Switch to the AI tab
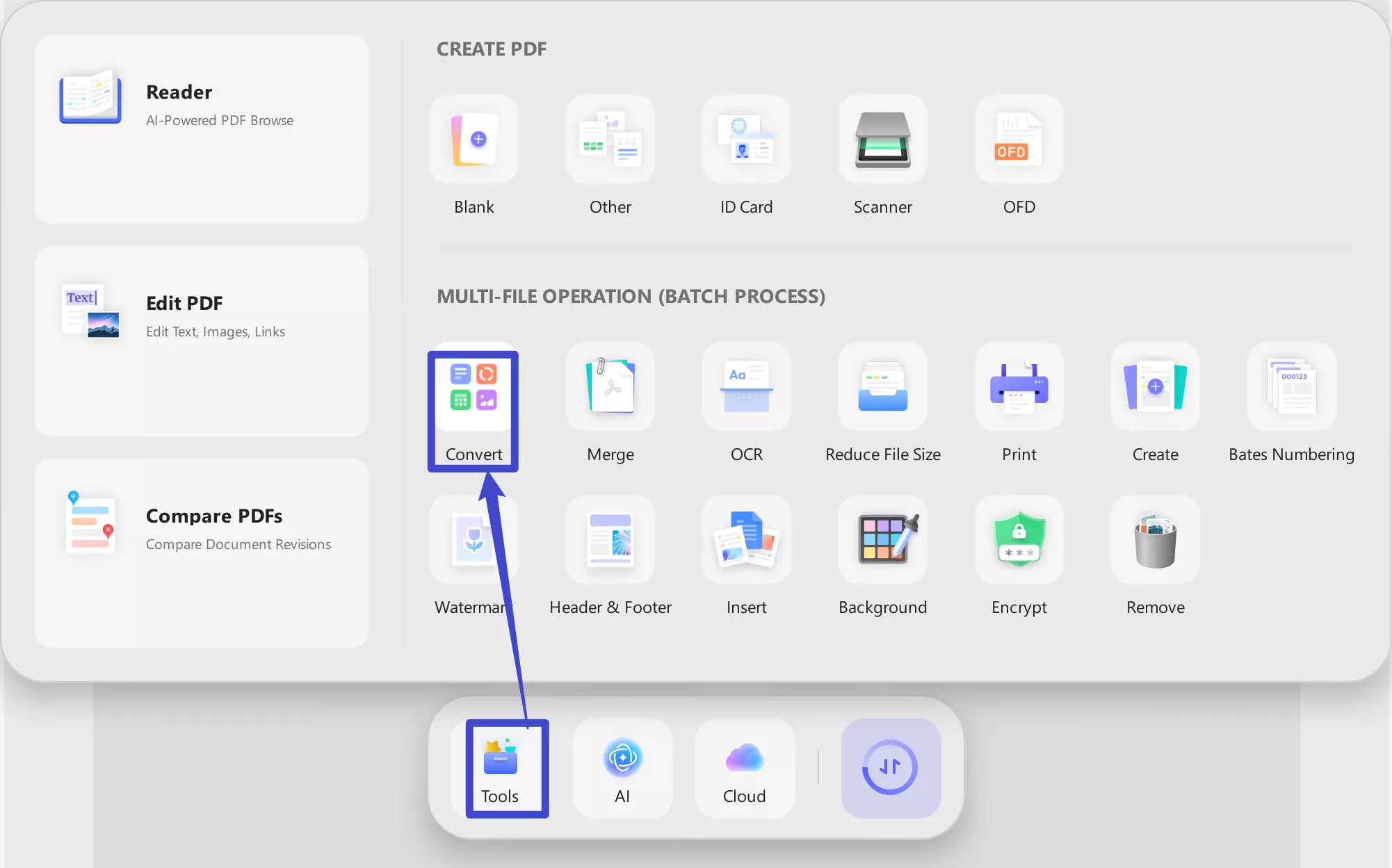Viewport: 1392px width, 868px height. (622, 768)
